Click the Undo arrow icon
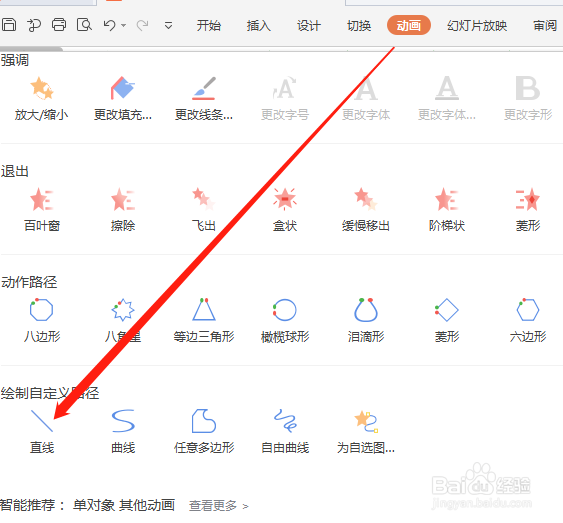 tap(110, 25)
